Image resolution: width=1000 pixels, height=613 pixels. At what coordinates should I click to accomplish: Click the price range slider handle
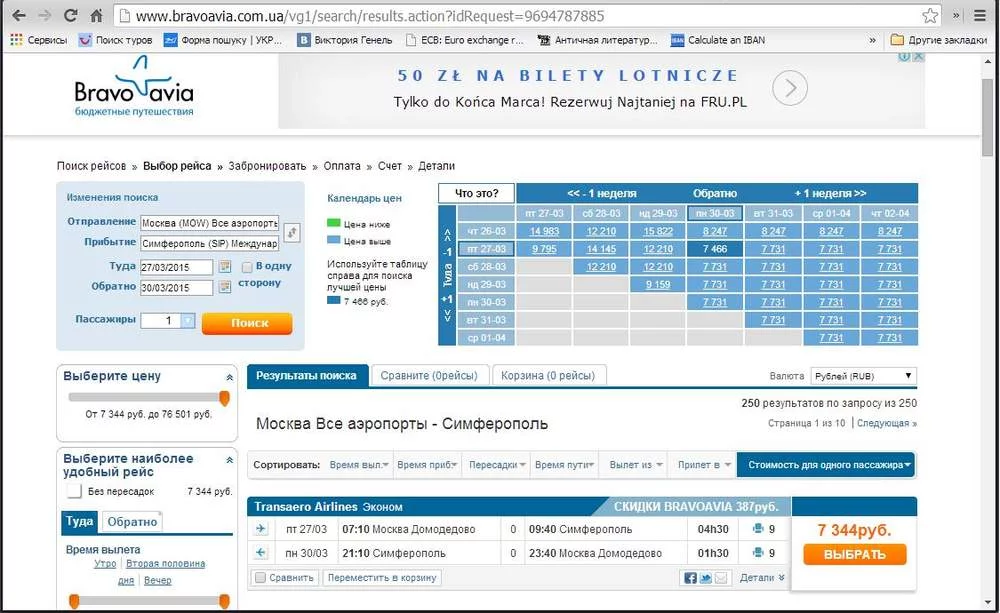click(224, 398)
